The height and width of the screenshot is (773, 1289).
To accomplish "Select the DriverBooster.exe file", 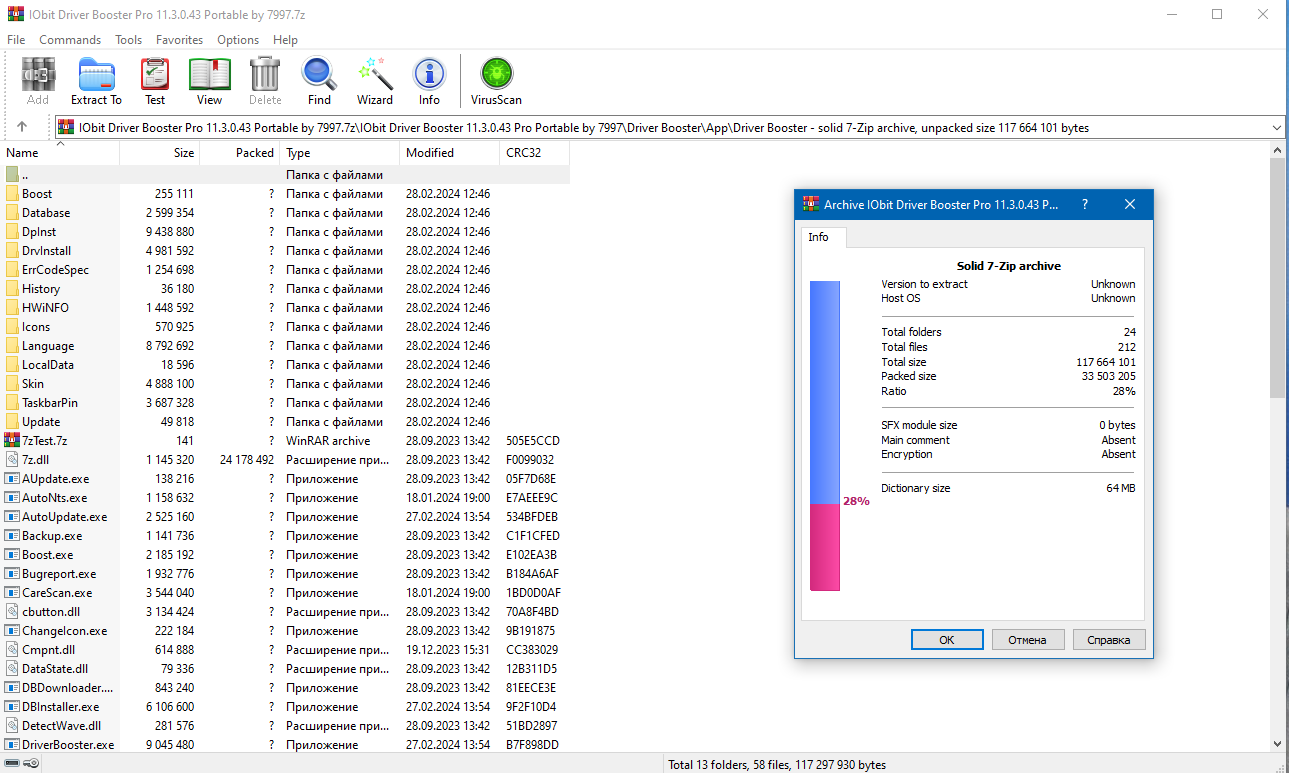I will point(69,744).
